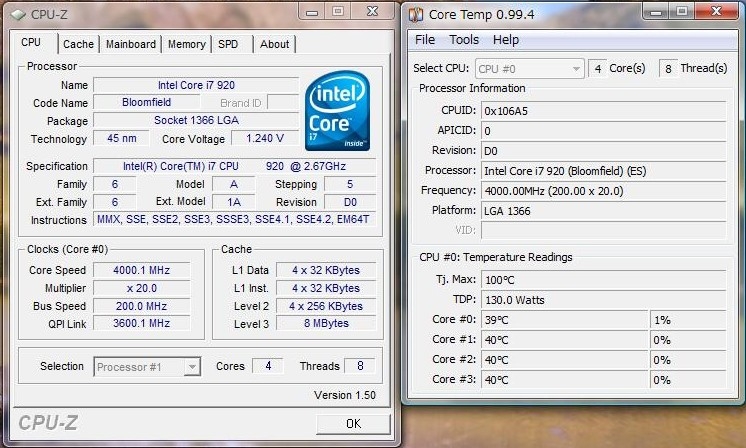This screenshot has height=448, width=746.
Task: Click the Name field 'Intel Core i7 920'
Action: pos(196,85)
